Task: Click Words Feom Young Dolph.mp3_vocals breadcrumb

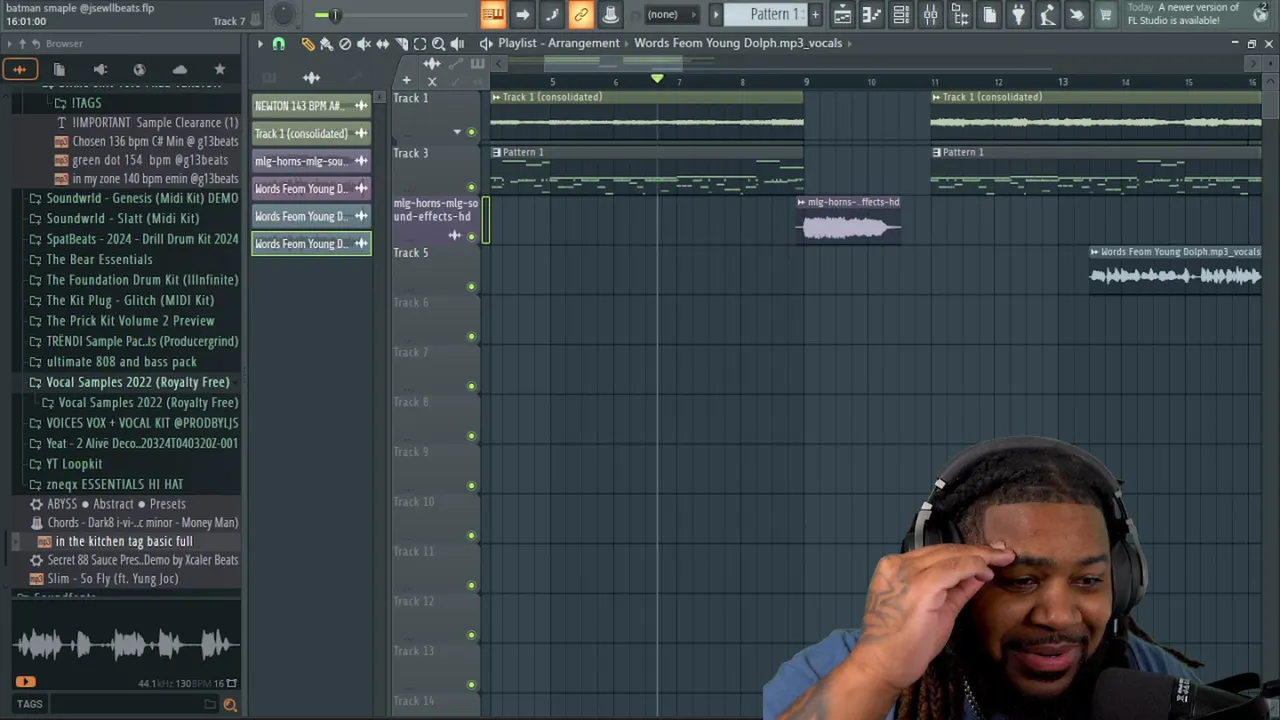Action: (x=738, y=43)
